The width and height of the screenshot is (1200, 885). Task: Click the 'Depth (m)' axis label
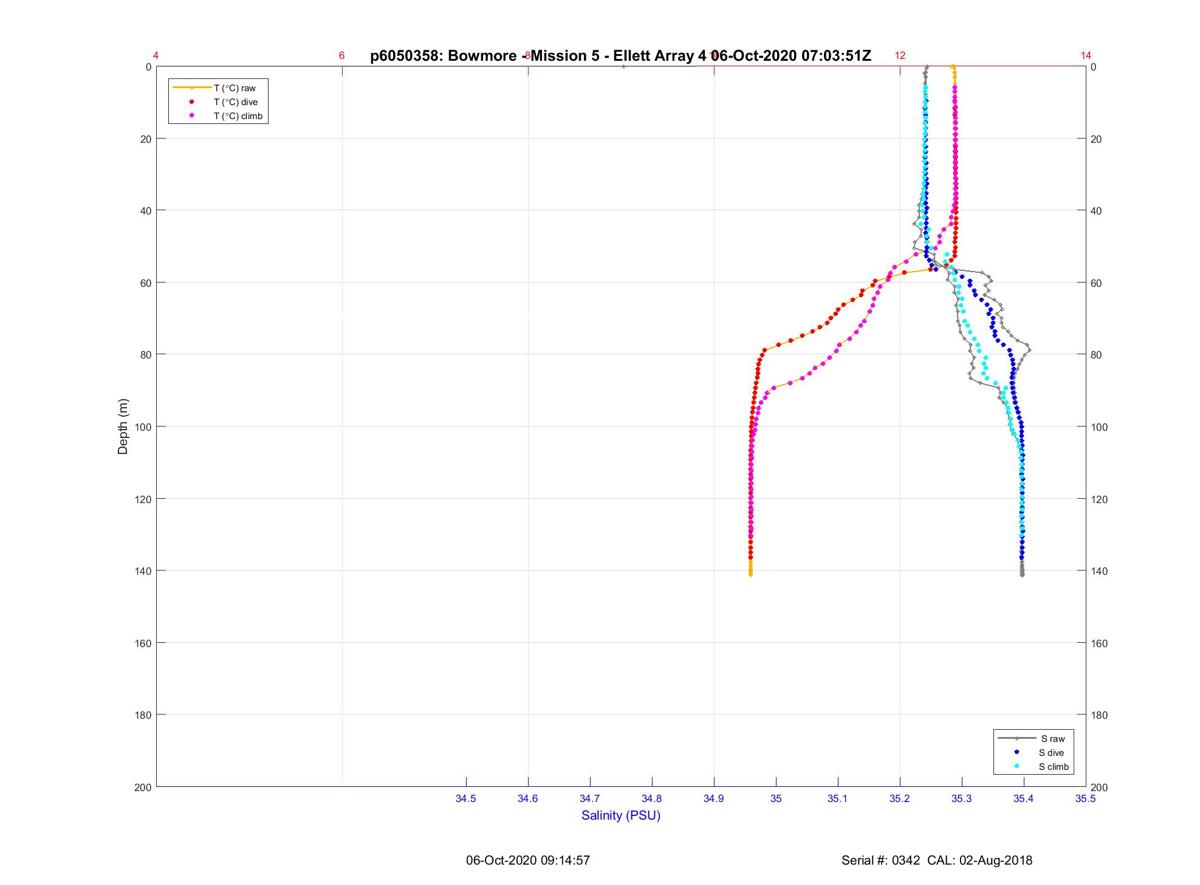click(x=124, y=427)
